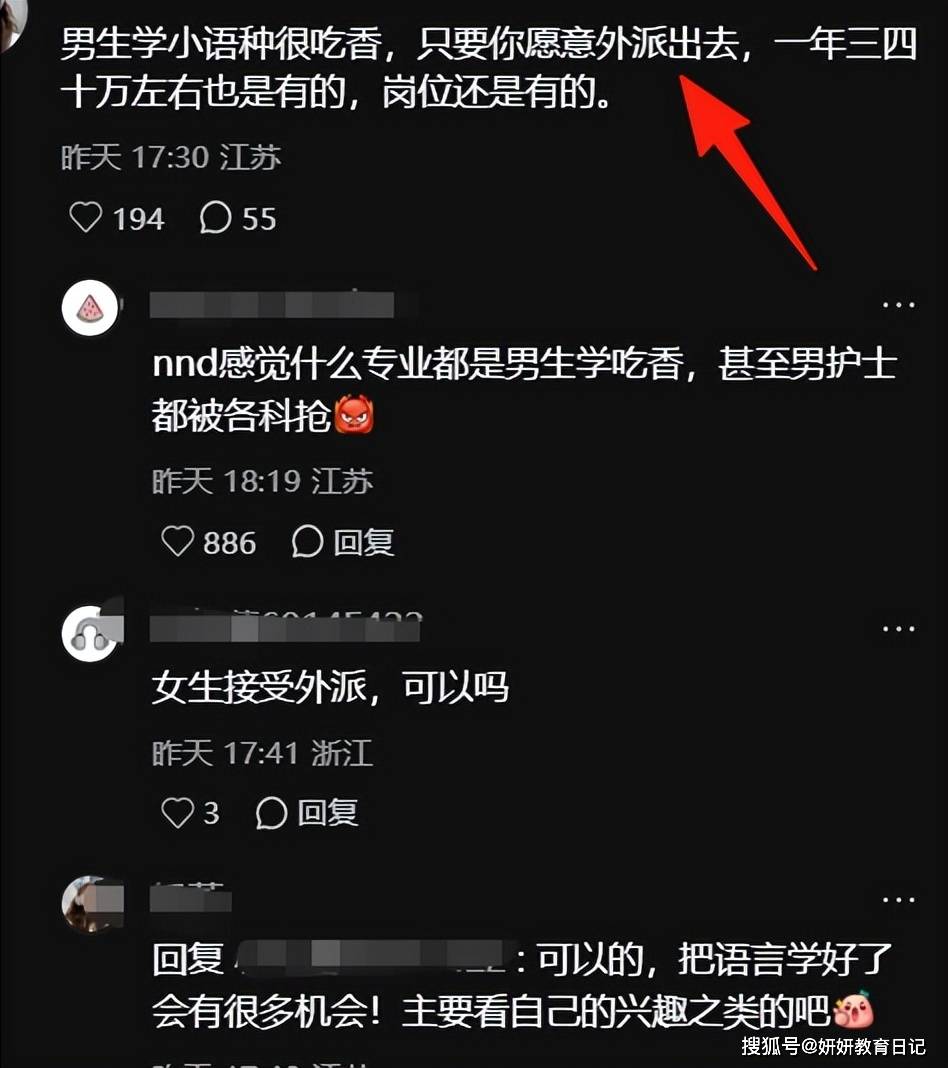Screen dimensions: 948x1068
Task: Open three-dot menu on watermelon user's comment
Action: point(898,304)
